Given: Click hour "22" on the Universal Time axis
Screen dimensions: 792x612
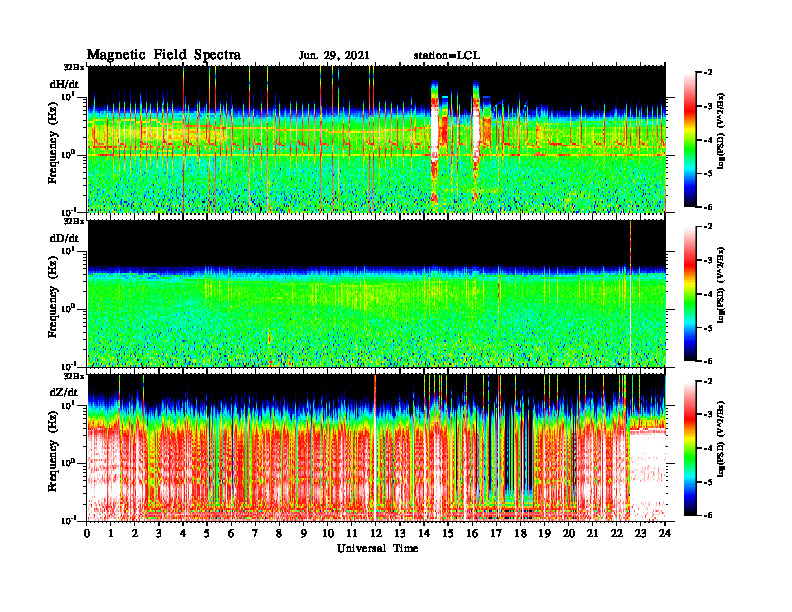Looking at the screenshot, I should click(617, 534).
